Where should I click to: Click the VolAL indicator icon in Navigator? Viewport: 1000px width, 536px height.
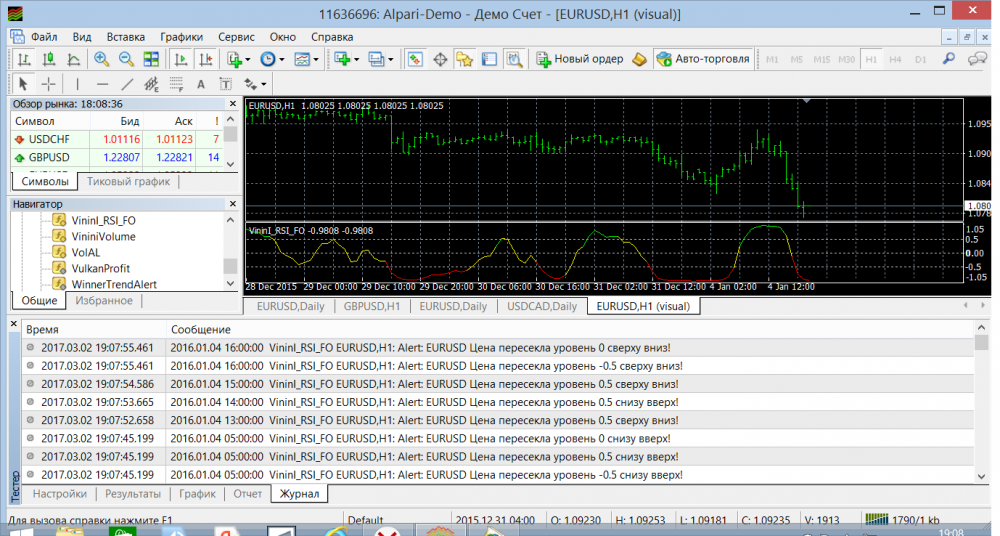[59, 252]
